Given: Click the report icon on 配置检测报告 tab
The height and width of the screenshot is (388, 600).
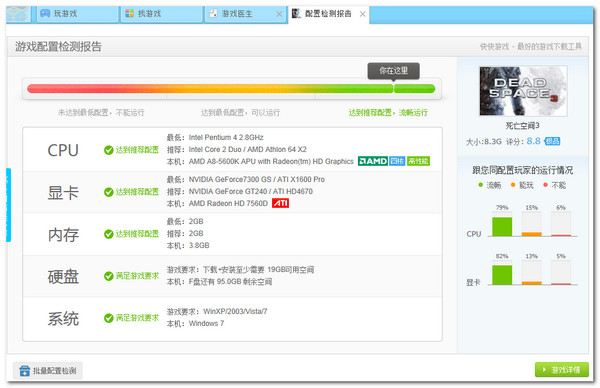Looking at the screenshot, I should coord(296,13).
